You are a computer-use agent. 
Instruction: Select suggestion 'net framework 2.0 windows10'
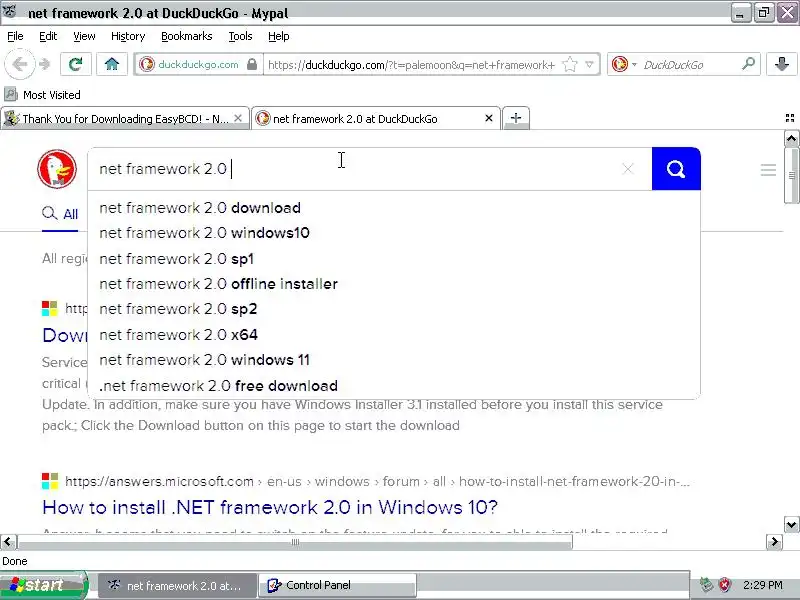pyautogui.click(x=394, y=233)
